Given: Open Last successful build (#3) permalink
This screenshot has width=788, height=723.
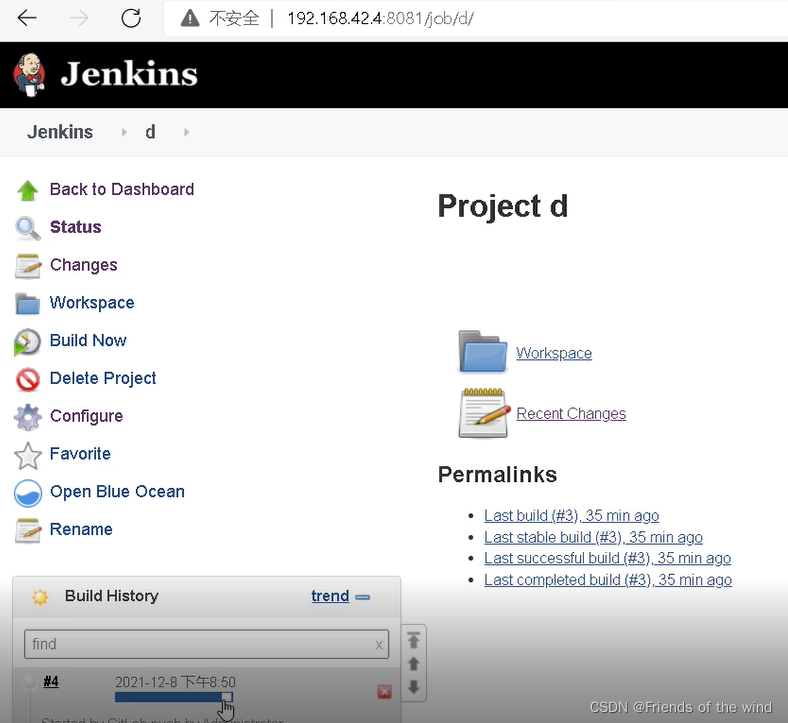Looking at the screenshot, I should tap(607, 558).
